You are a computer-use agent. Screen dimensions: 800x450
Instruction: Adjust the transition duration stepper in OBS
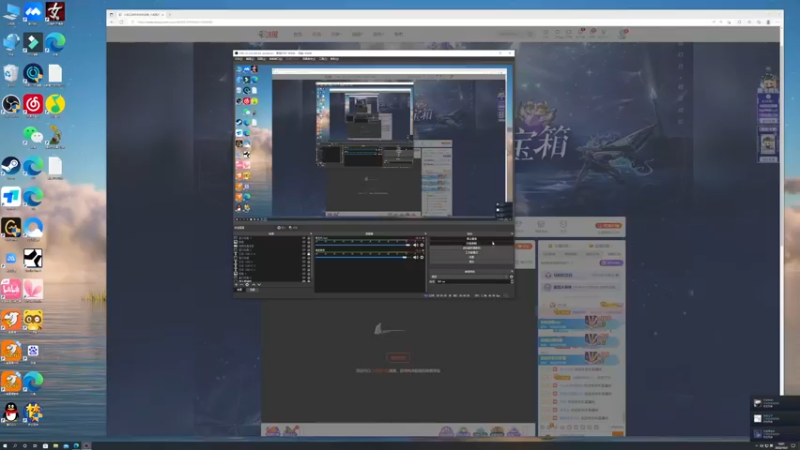tap(512, 282)
